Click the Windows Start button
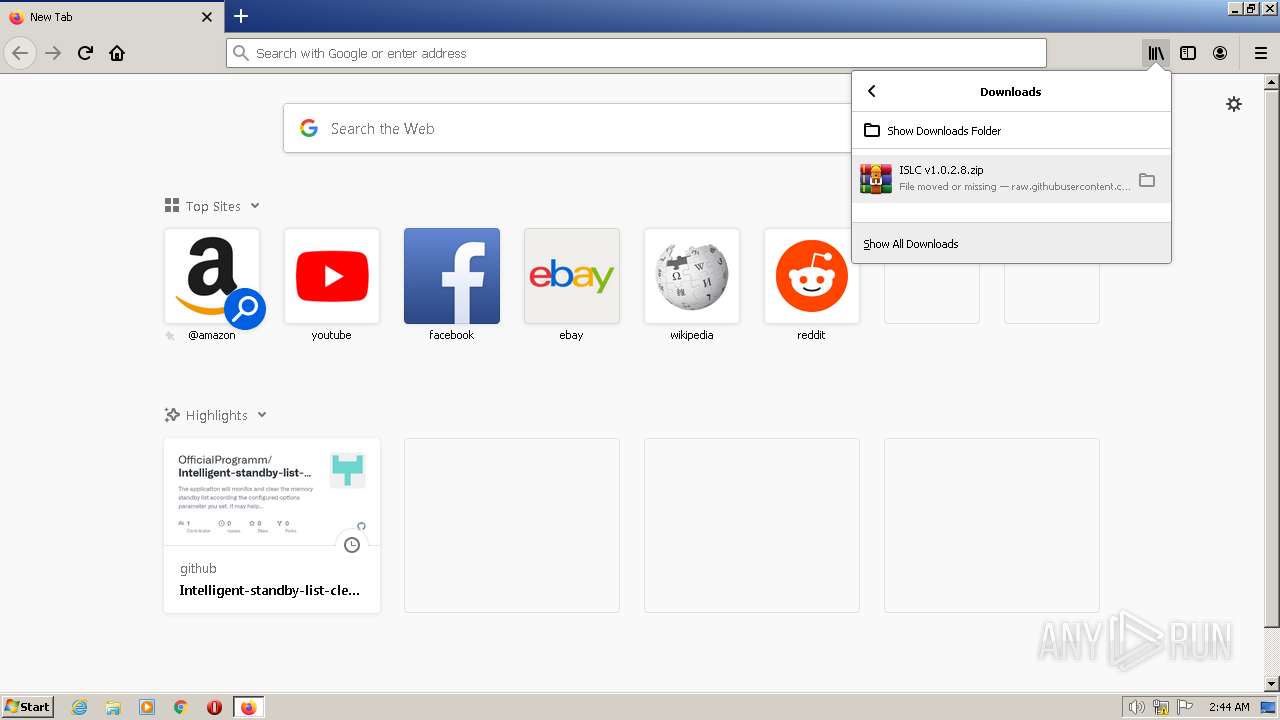Image resolution: width=1280 pixels, height=720 pixels. click(x=27, y=707)
